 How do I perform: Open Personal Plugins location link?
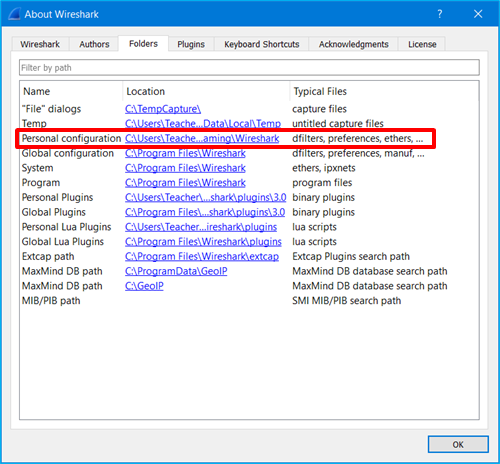[x=206, y=197]
